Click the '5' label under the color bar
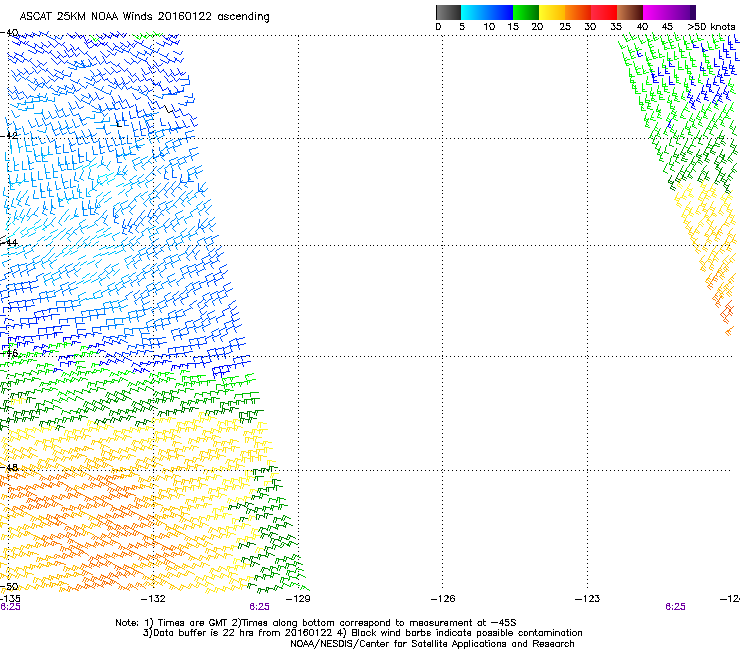Screen dimensions: 740x650 (x=462, y=27)
